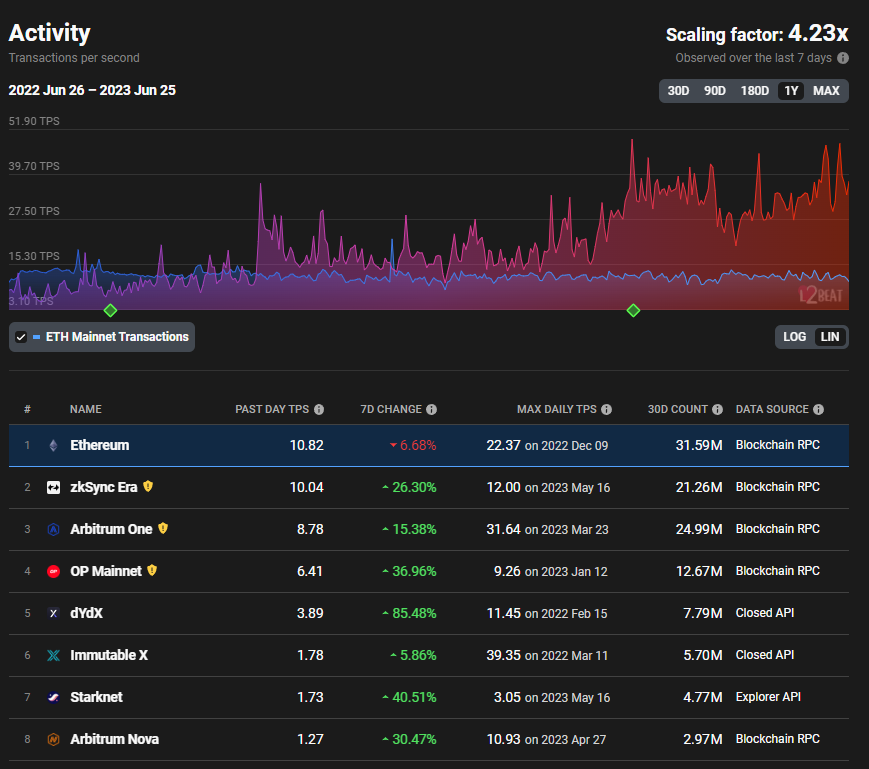Click the left green diamond milestone marker
Screen dimensions: 869x769
coord(110,310)
